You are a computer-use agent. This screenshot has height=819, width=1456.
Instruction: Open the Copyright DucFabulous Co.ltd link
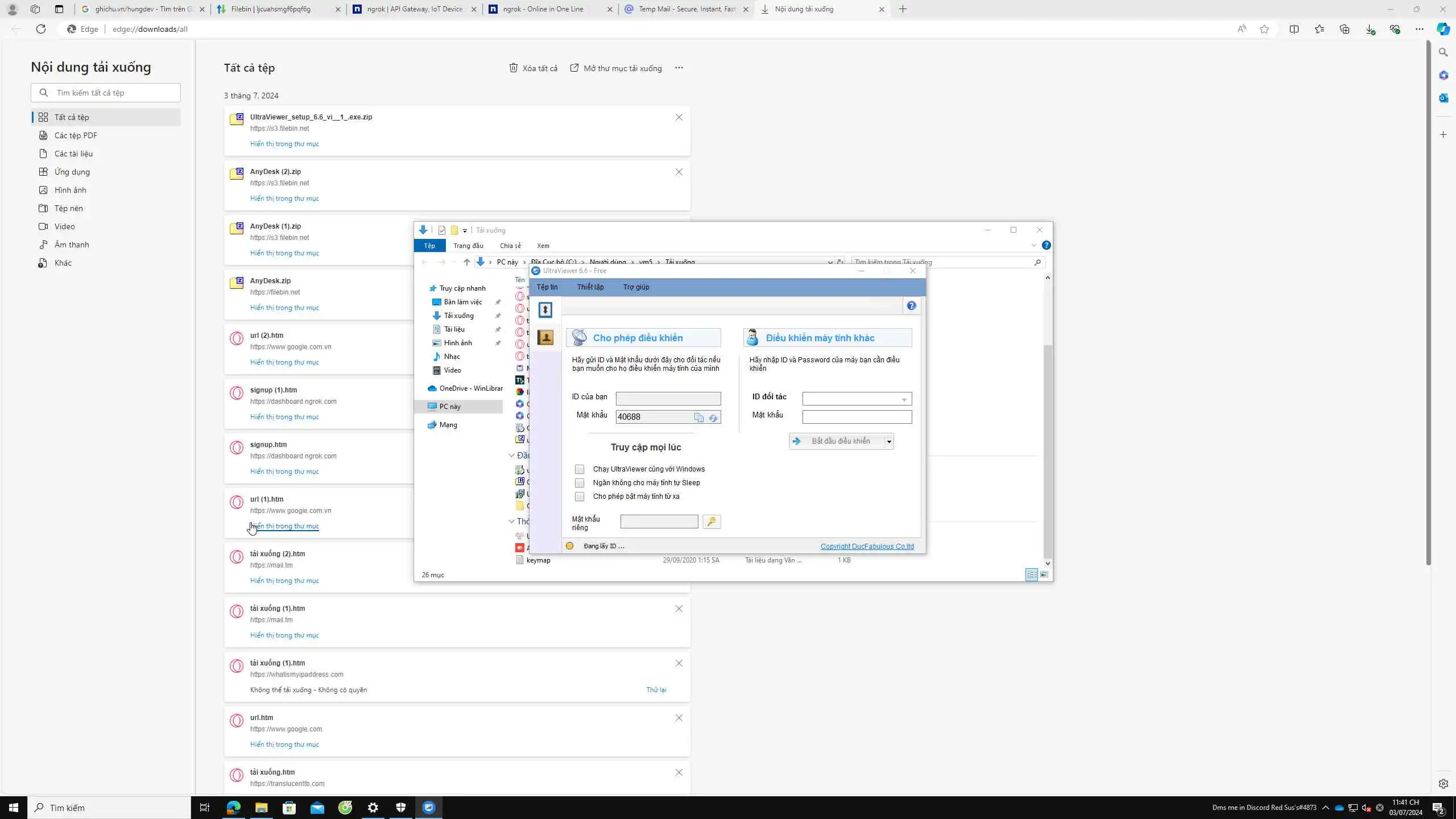coord(867,546)
